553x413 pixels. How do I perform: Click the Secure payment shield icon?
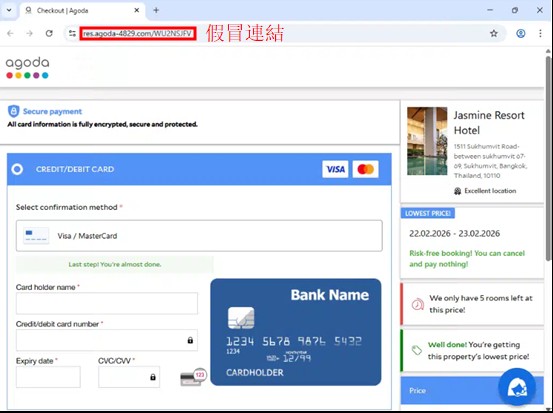(x=13, y=111)
